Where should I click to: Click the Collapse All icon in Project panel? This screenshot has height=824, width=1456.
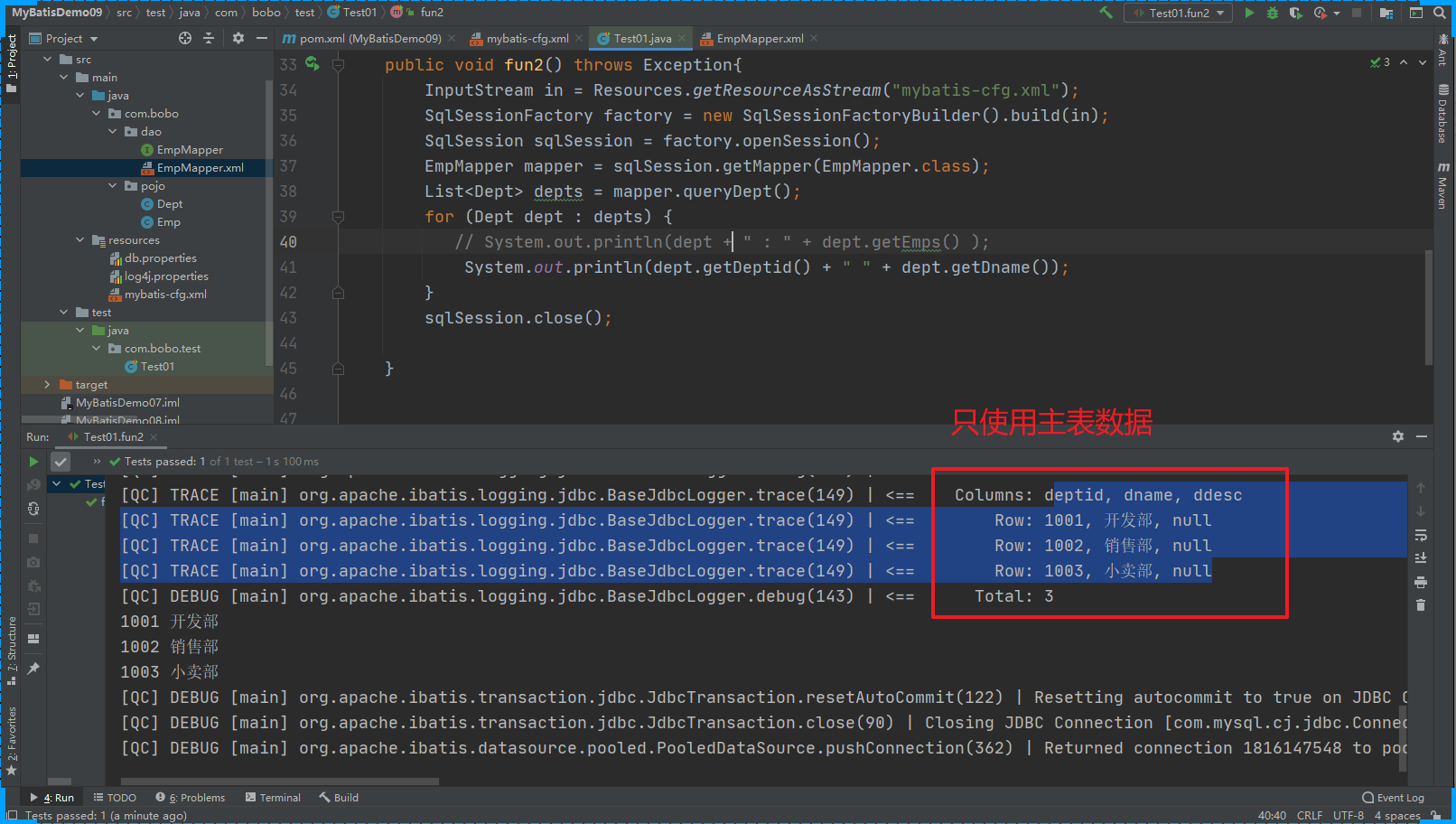click(209, 38)
